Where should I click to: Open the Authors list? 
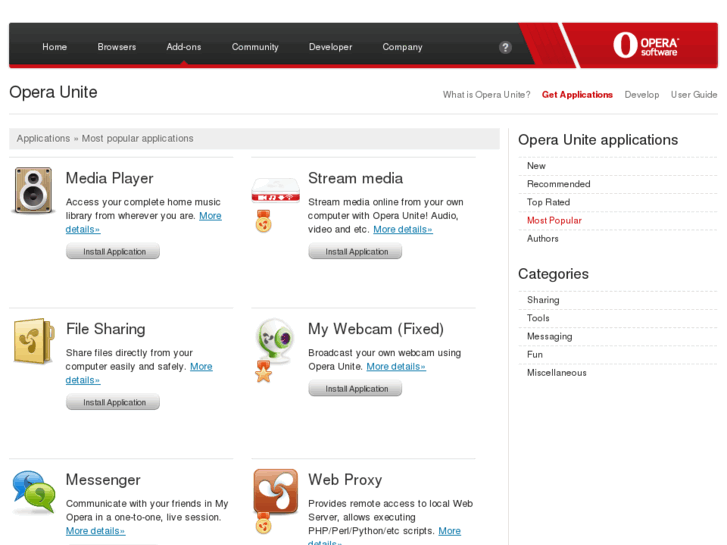[542, 238]
